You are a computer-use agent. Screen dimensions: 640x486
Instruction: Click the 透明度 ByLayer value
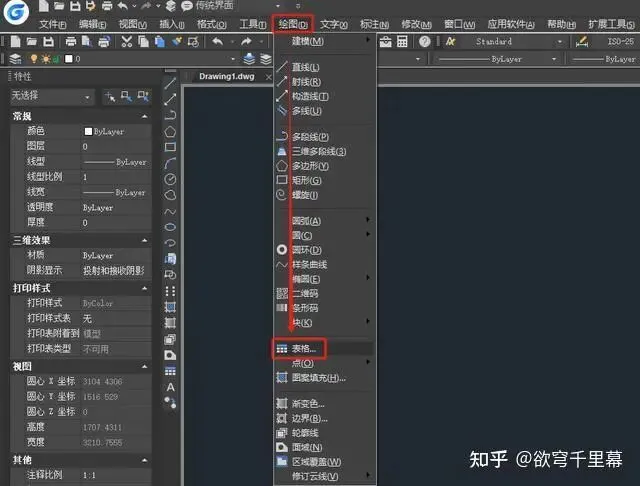pos(98,208)
